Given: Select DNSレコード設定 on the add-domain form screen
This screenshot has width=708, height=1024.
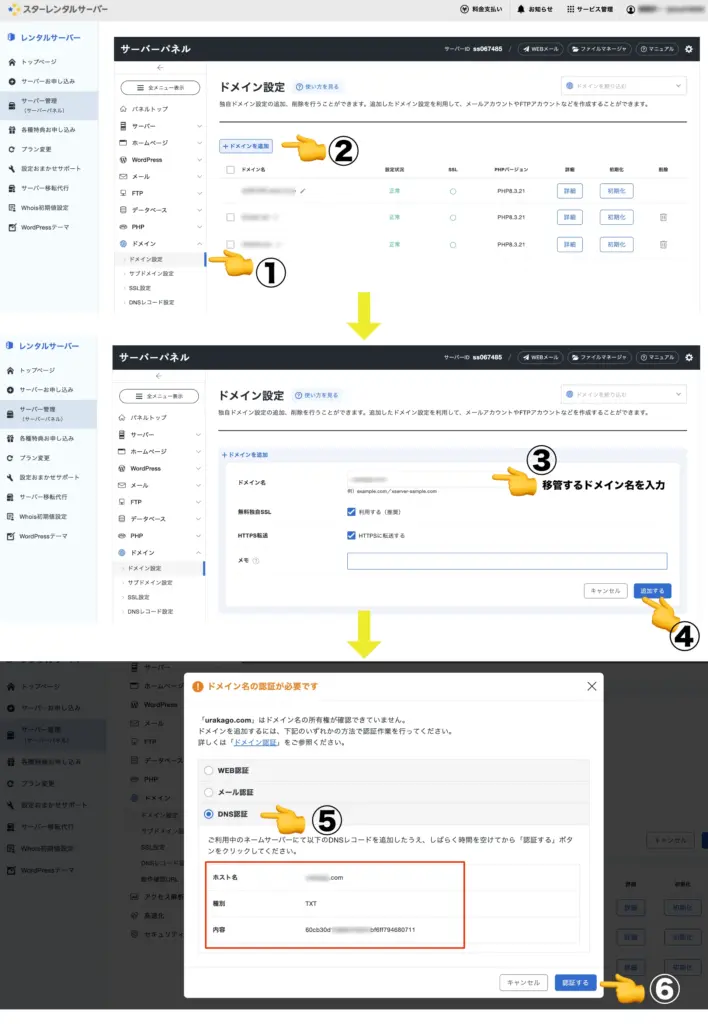Looking at the screenshot, I should (150, 611).
